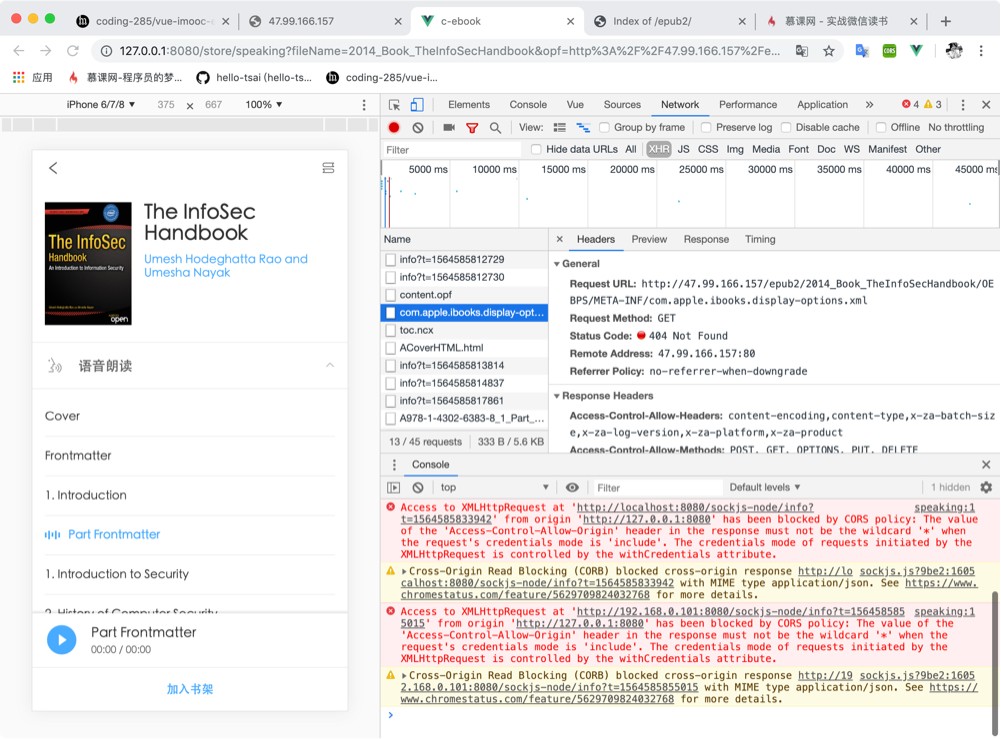The height and width of the screenshot is (739, 1001).
Task: Open the Preview tab of the request
Action: click(649, 239)
